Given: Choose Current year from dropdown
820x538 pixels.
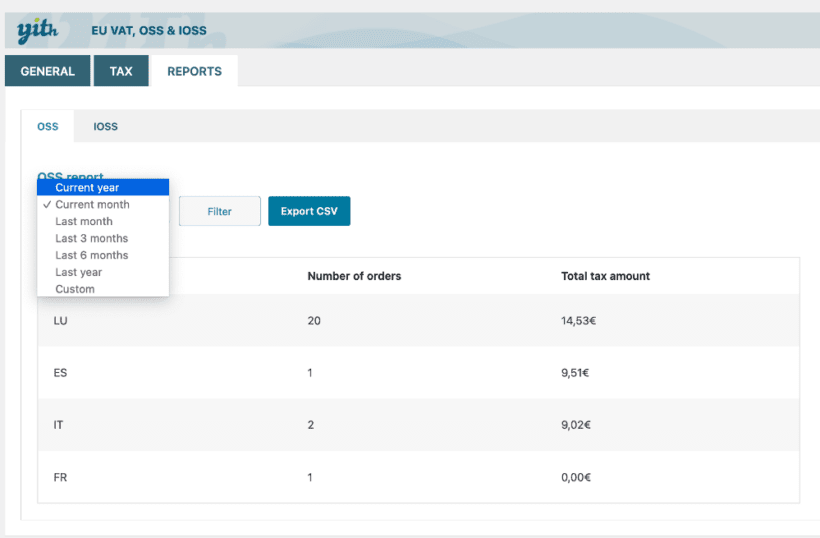Looking at the screenshot, I should tap(103, 187).
